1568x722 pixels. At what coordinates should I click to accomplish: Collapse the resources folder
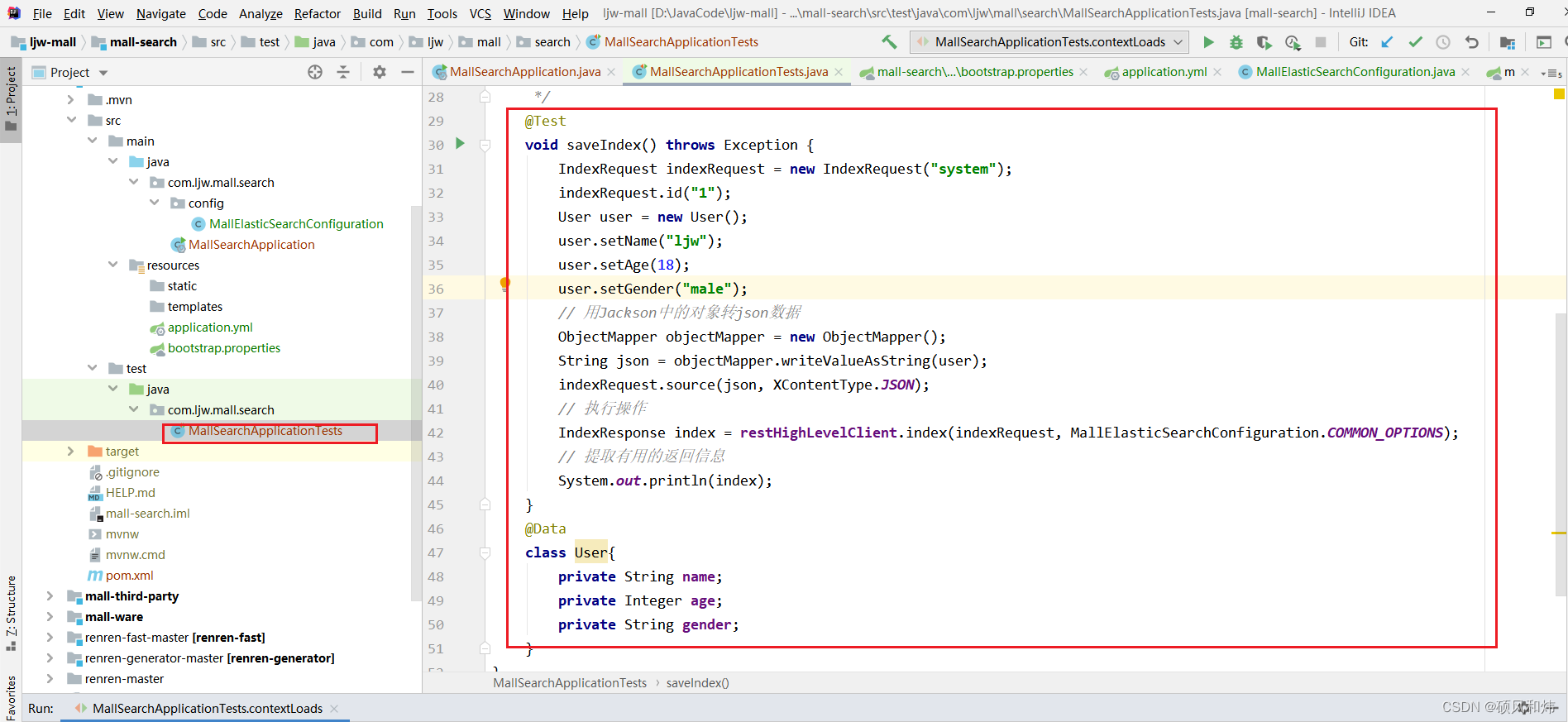[x=112, y=265]
